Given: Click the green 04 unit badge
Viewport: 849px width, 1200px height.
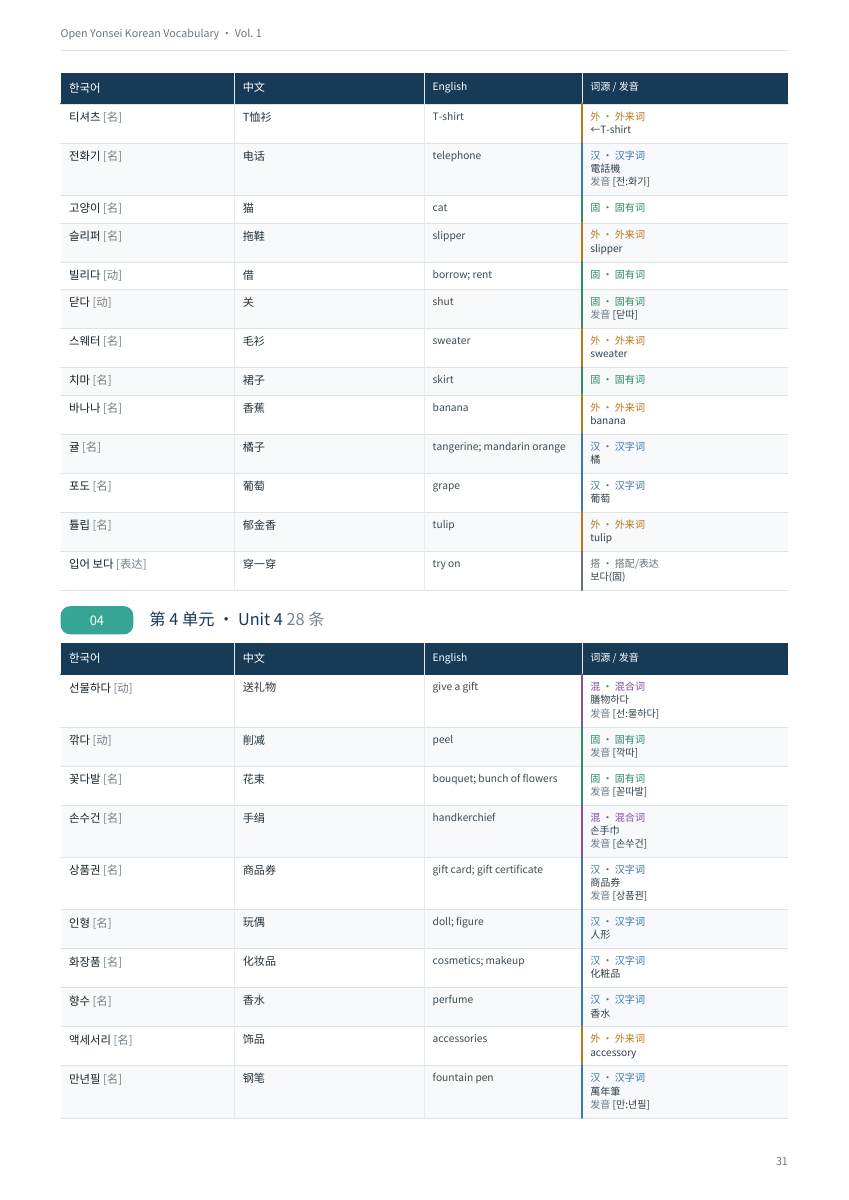Looking at the screenshot, I should click(97, 620).
